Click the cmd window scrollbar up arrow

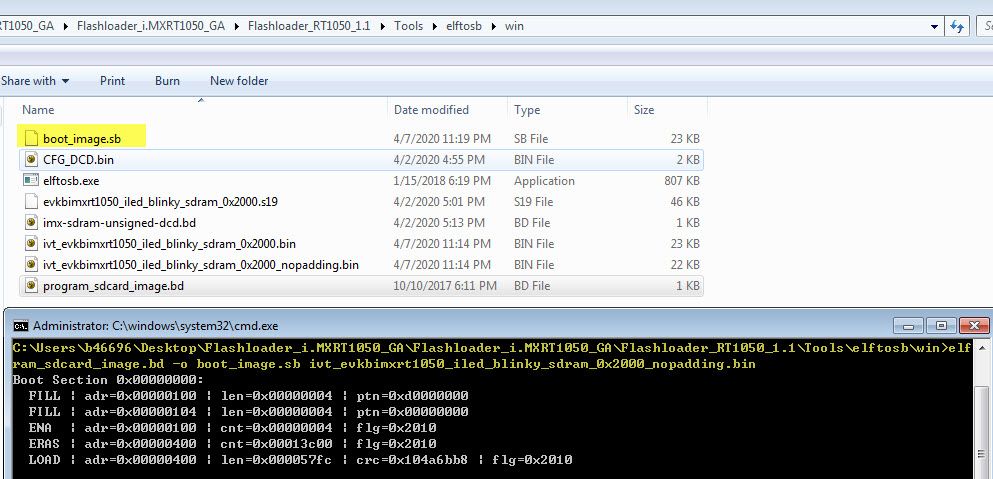982,346
